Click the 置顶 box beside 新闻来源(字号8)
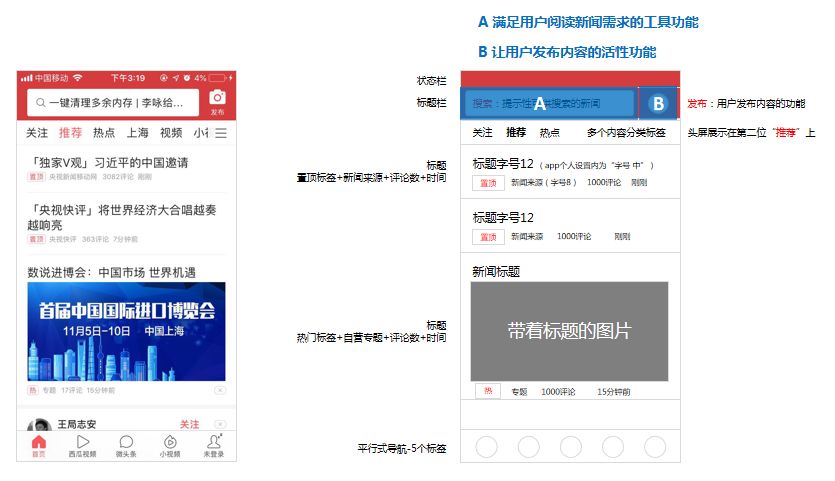 tap(488, 183)
